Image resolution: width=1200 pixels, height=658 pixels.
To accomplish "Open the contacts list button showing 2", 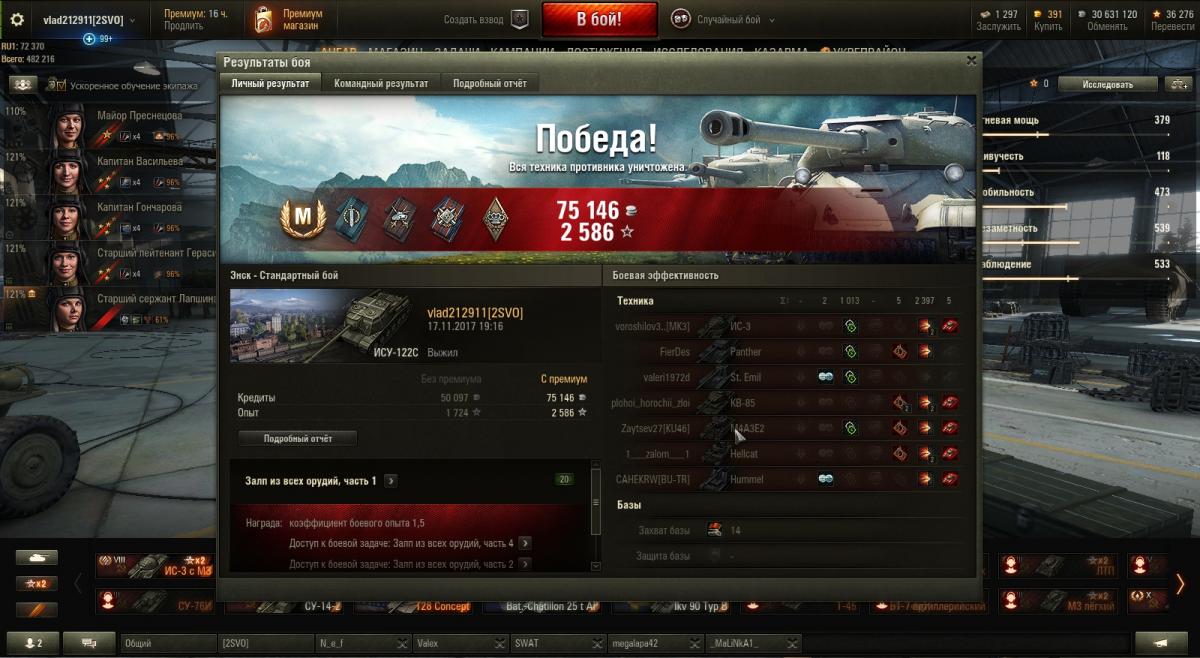I will (32, 643).
